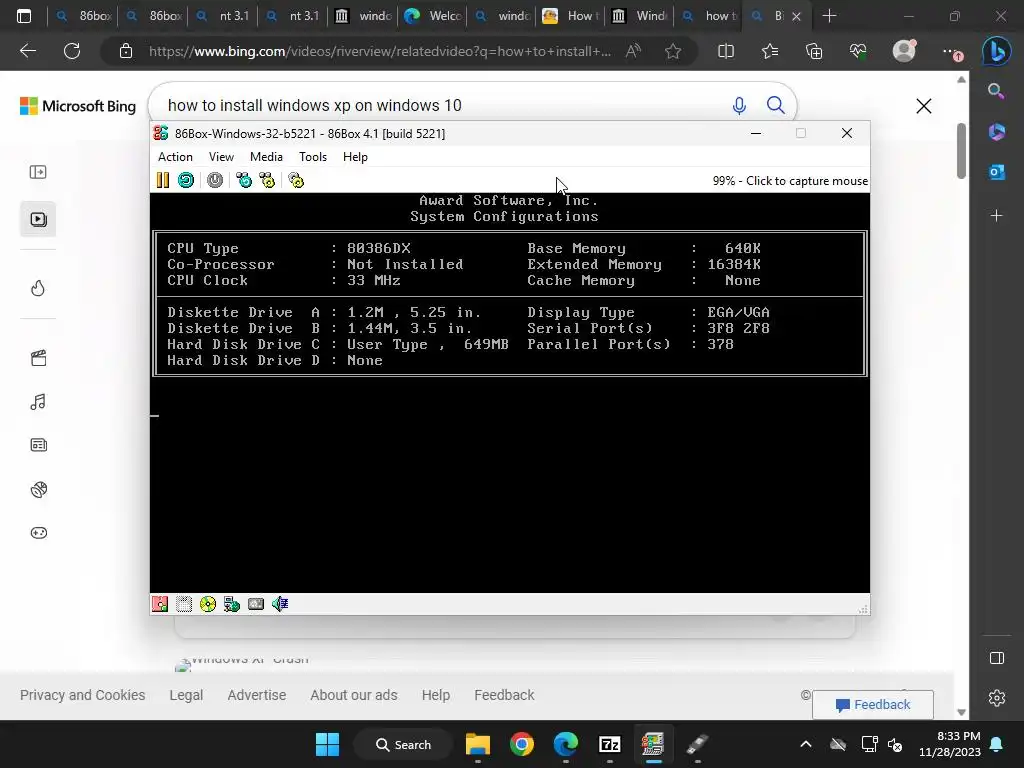Click the CD-ROM status bar icon
The width and height of the screenshot is (1024, 768).
click(208, 604)
